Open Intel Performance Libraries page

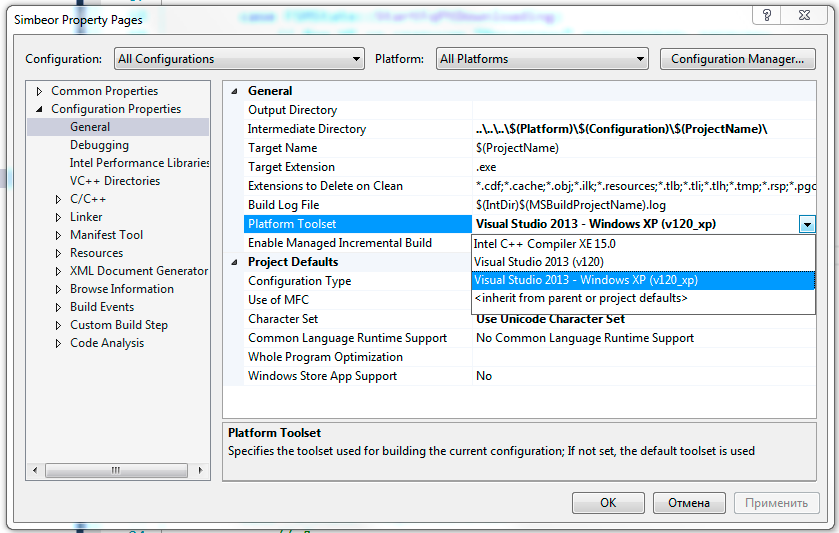point(139,163)
